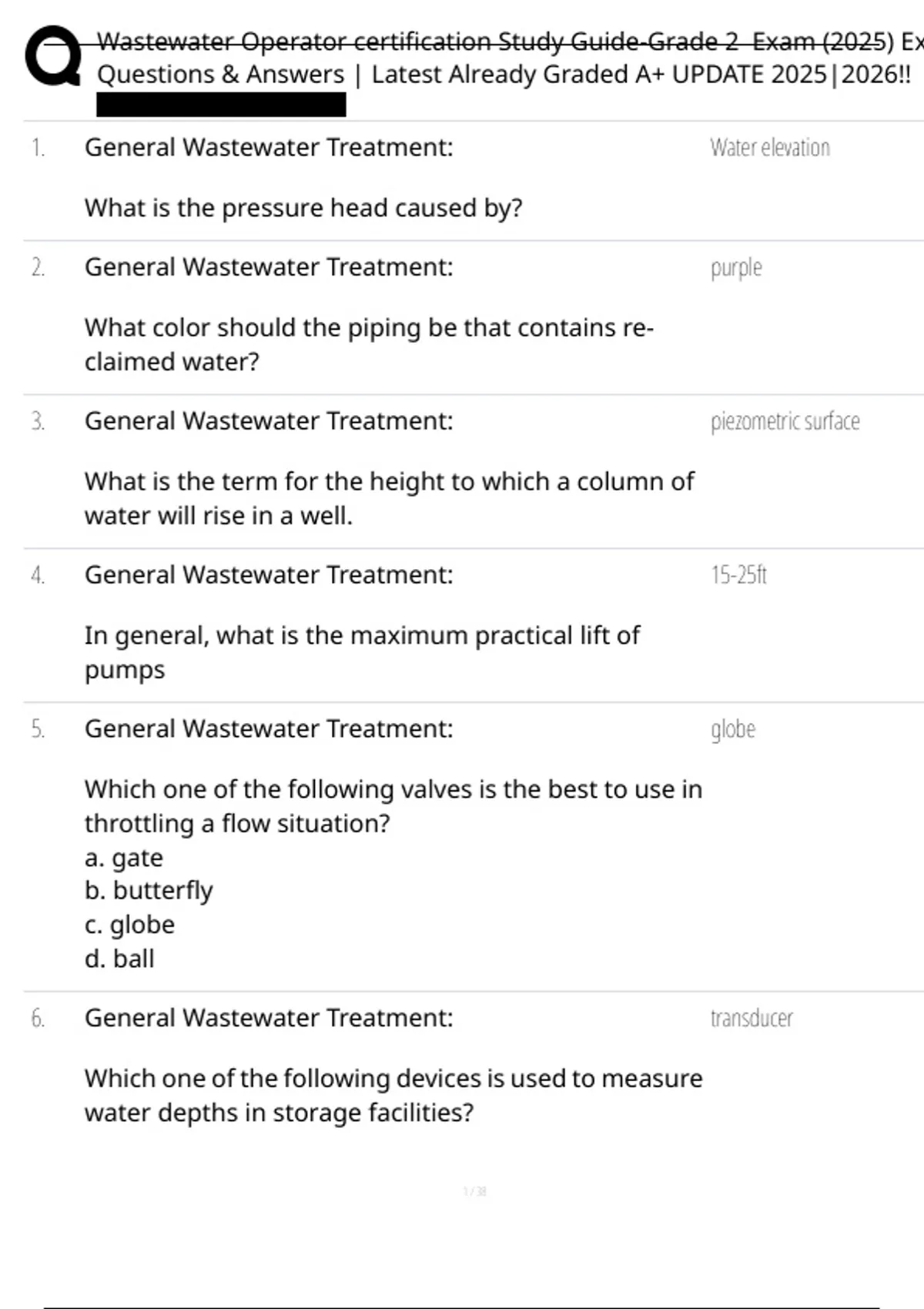924x1309 pixels.
Task: Select the answer "Water elevation"
Action: [769, 148]
